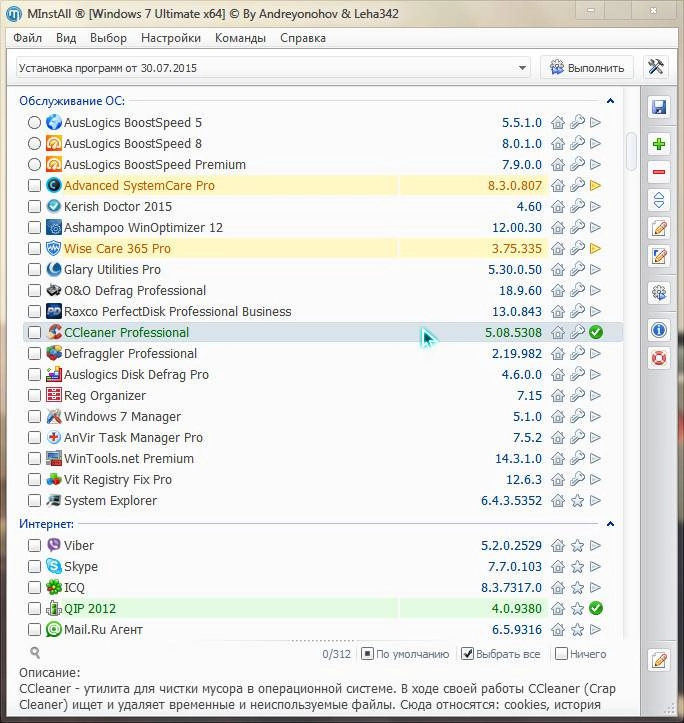Click the gear settings icon in sidebar
This screenshot has width=684, height=723.
pyautogui.click(x=659, y=293)
